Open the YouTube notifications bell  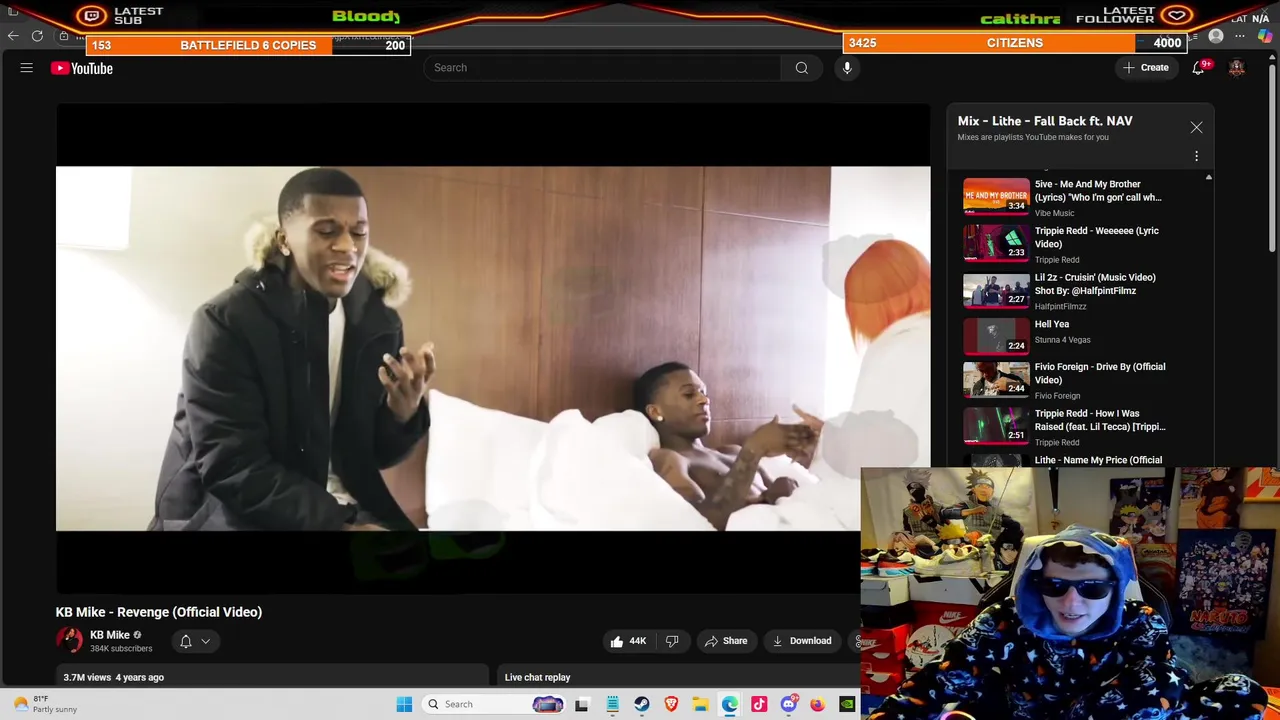[x=1198, y=68]
